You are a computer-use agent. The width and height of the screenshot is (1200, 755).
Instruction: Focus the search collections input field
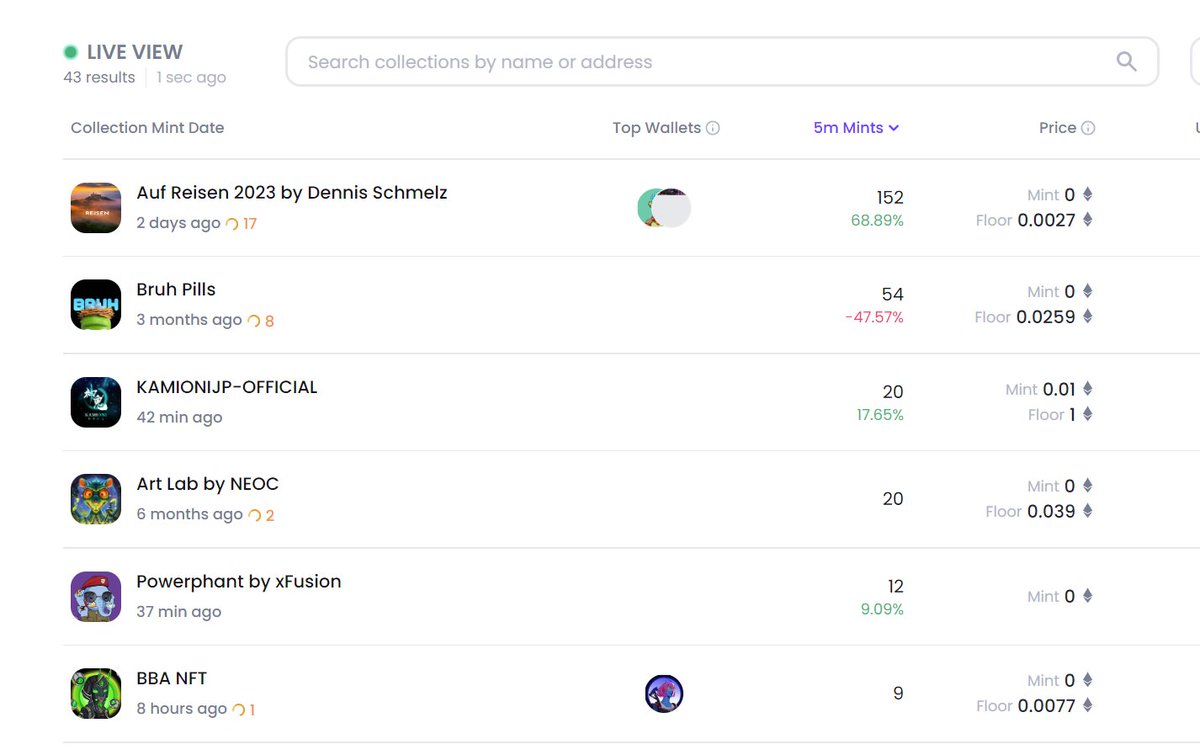pos(722,62)
